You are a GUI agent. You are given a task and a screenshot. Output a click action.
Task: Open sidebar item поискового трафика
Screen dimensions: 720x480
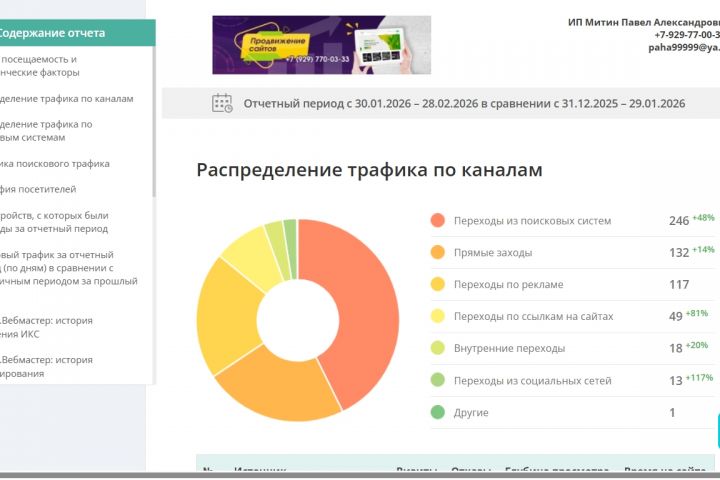[x=55, y=164]
